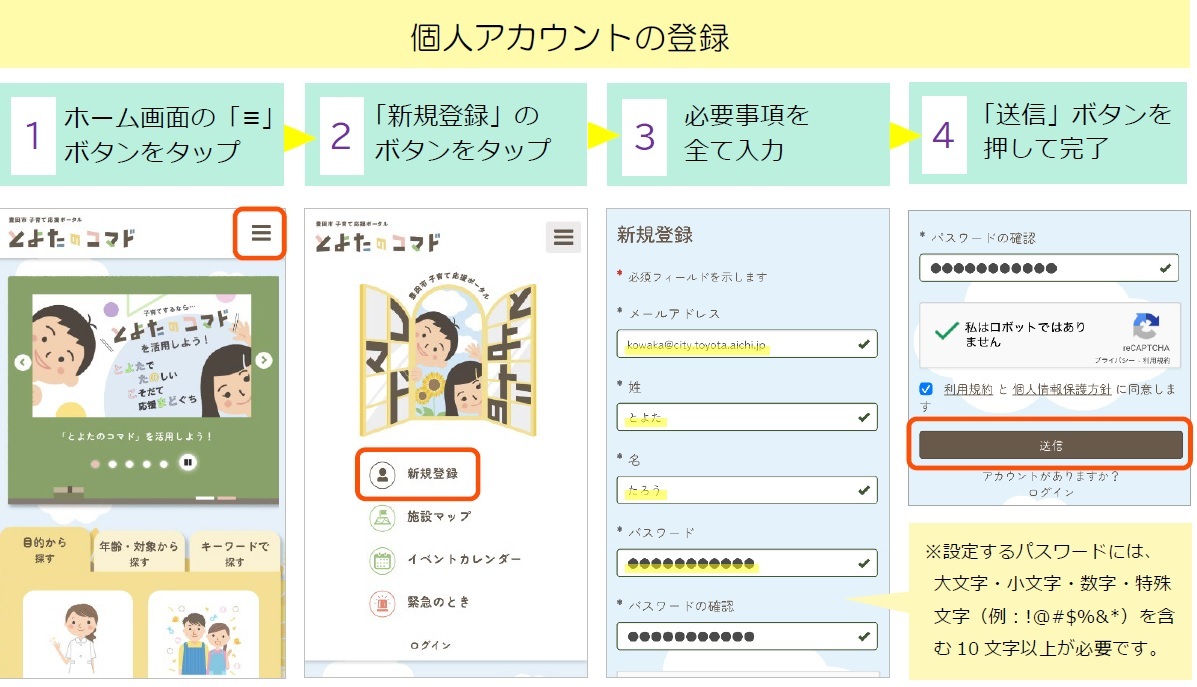This screenshot has width=1197, height=687.
Task: Click the メールアドレス input field
Action: tap(747, 344)
